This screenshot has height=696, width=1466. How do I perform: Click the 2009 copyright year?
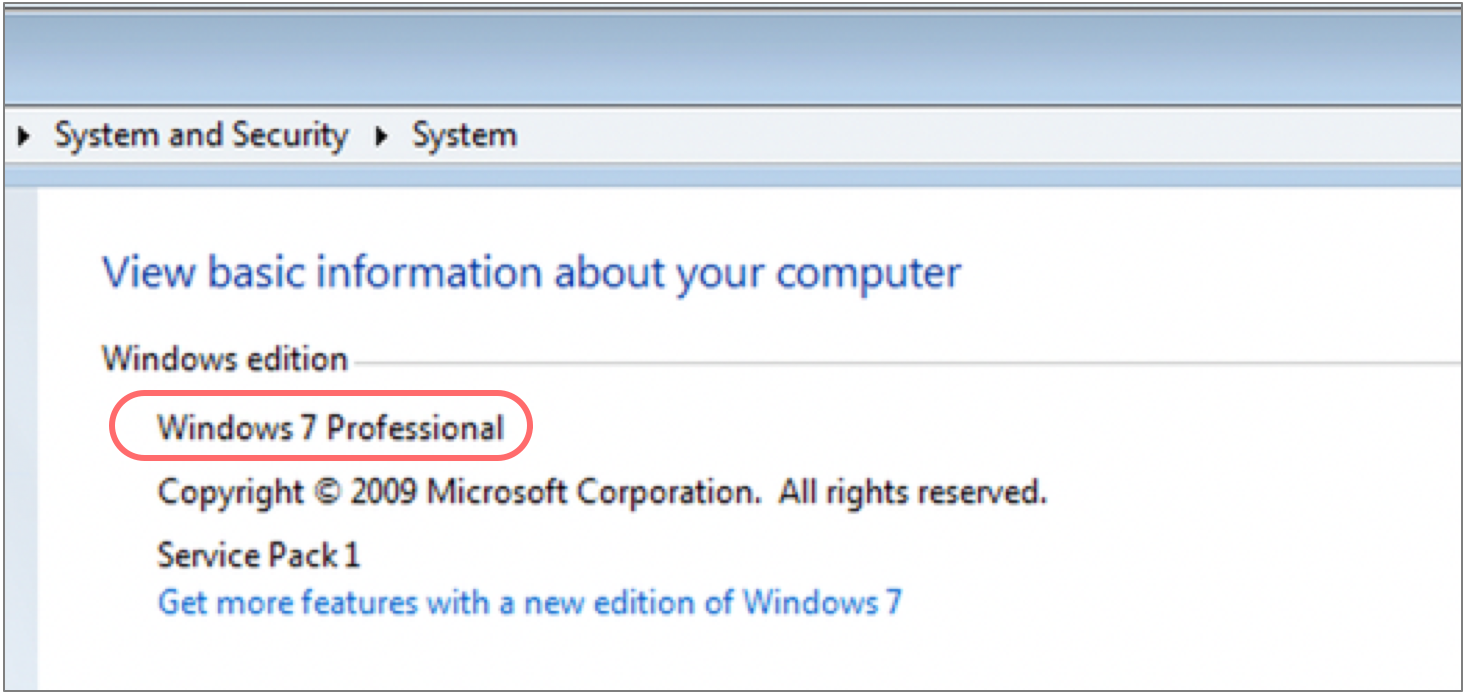(385, 493)
